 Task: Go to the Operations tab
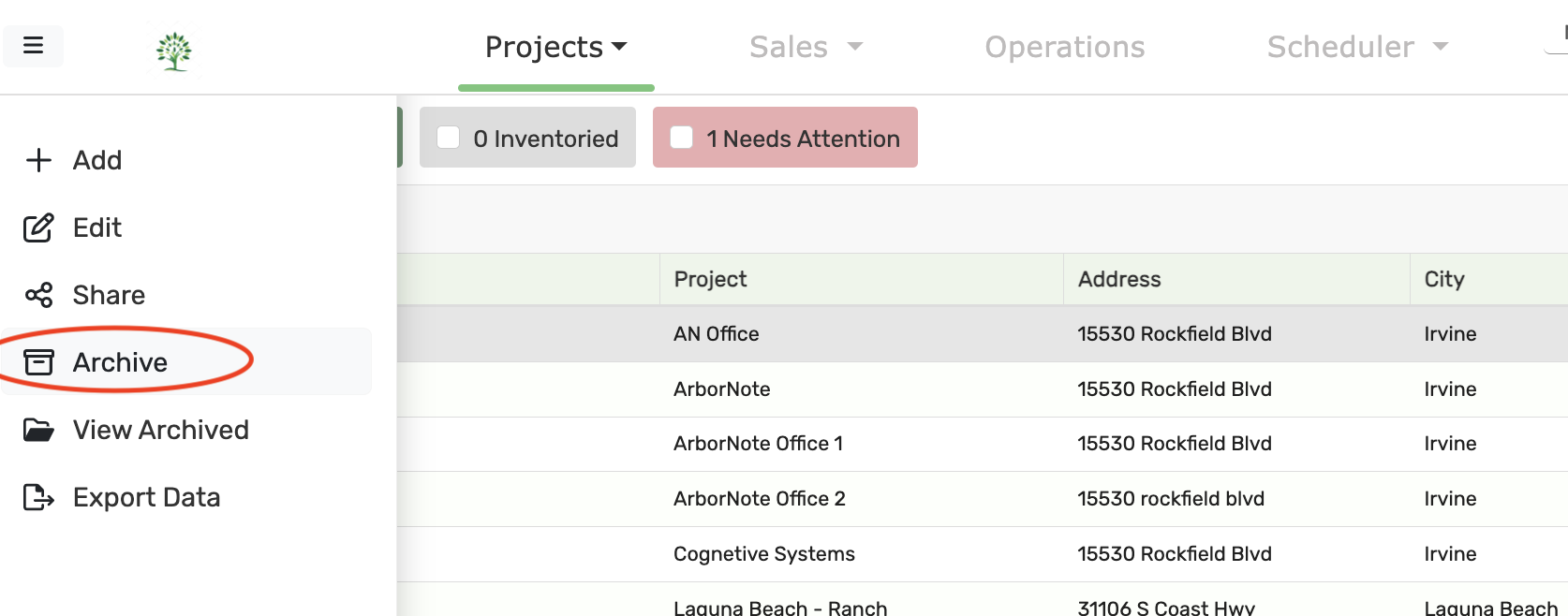coord(1065,47)
